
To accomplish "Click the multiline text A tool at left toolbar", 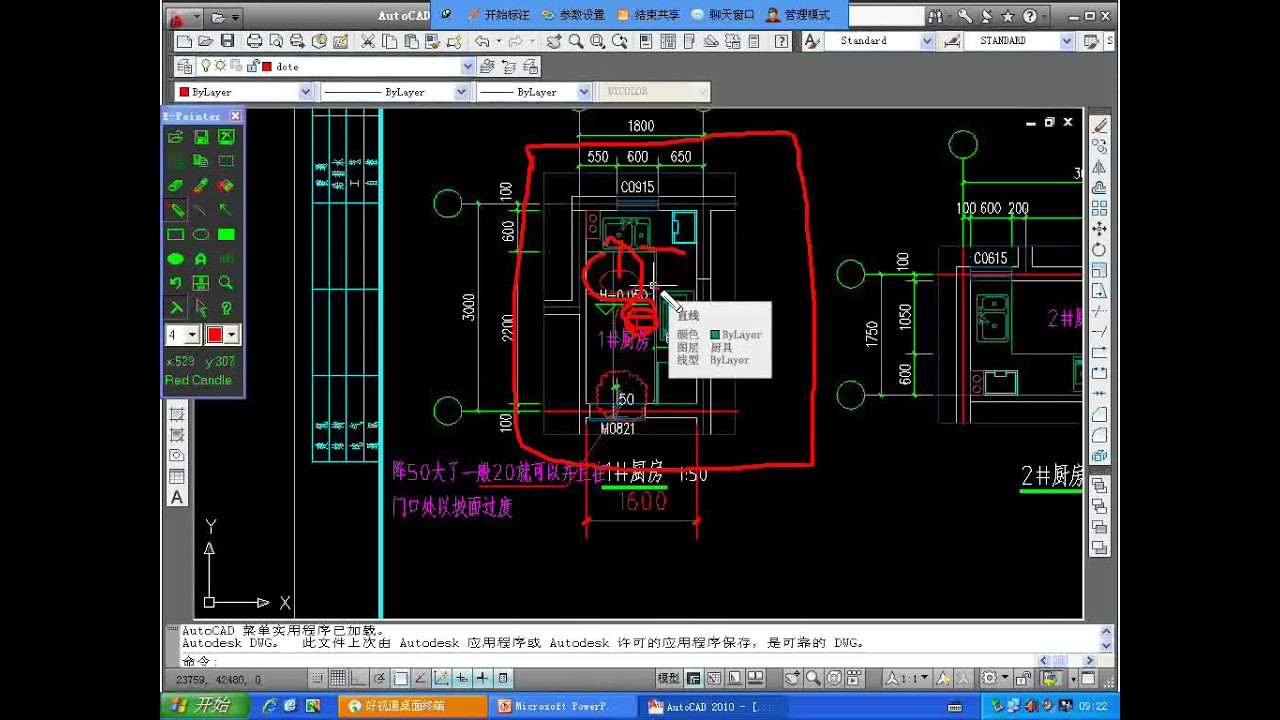I will click(177, 497).
